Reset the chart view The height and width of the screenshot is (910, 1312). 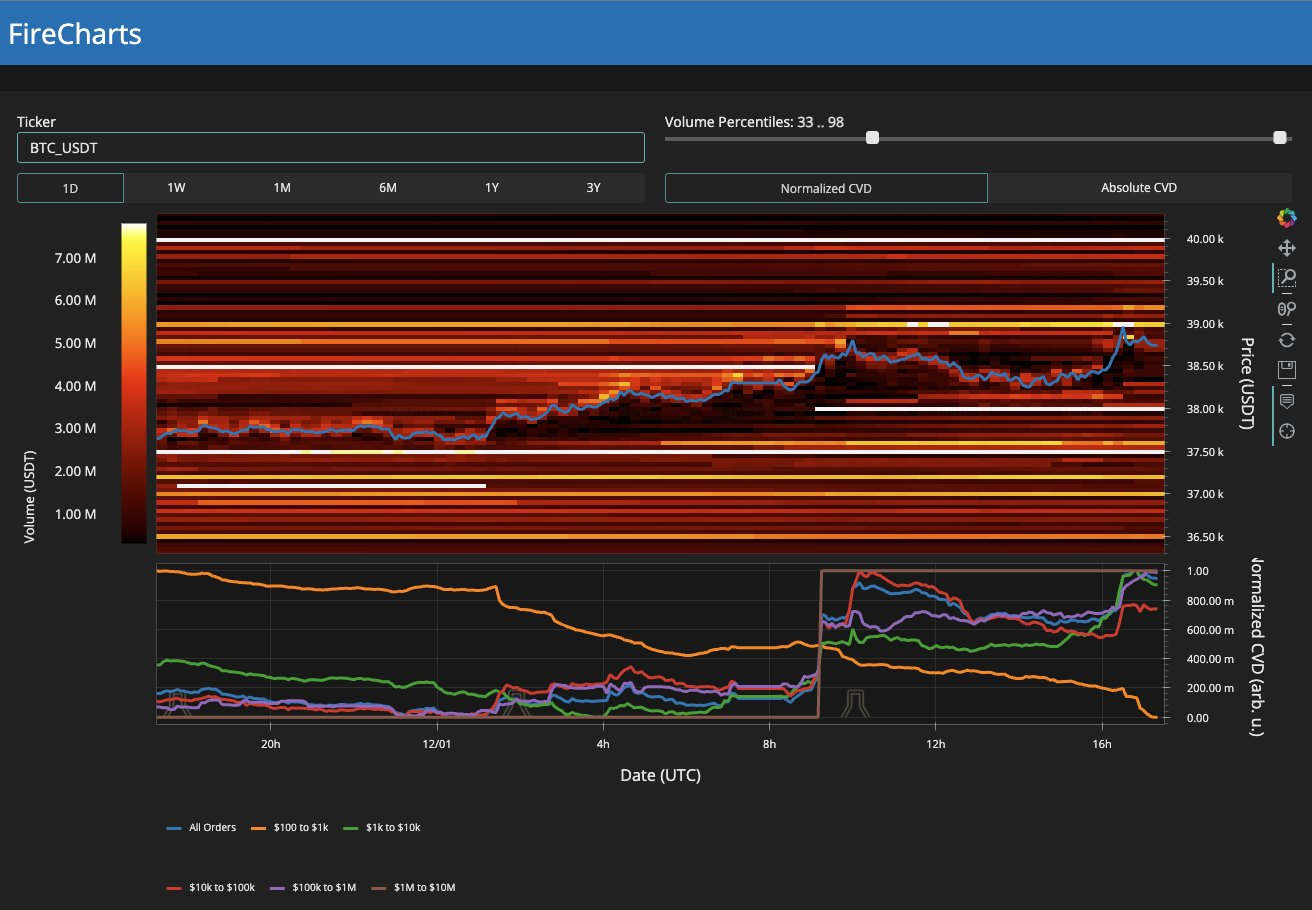click(1286, 340)
